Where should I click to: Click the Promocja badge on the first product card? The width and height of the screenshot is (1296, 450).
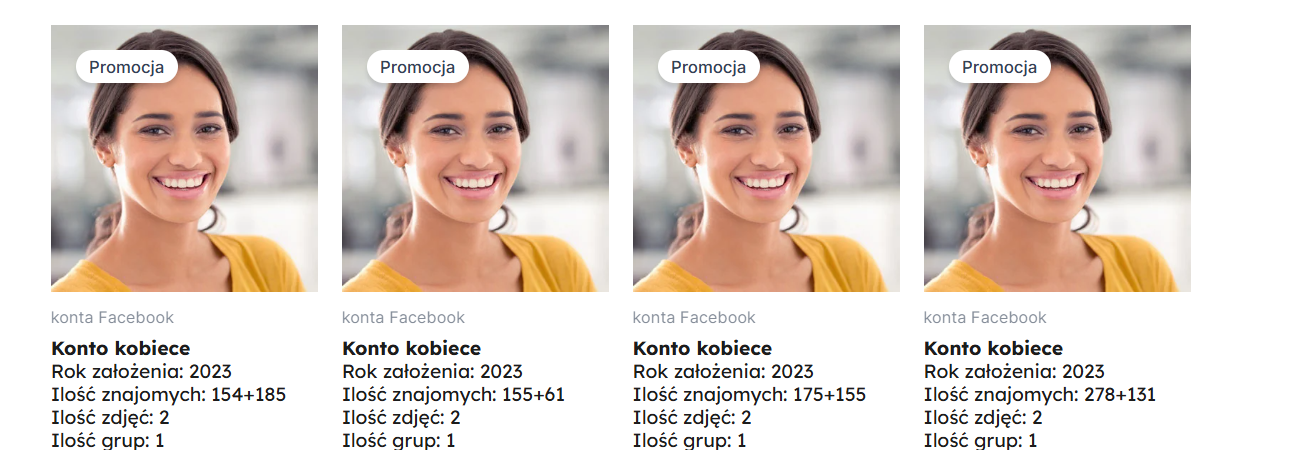(127, 67)
